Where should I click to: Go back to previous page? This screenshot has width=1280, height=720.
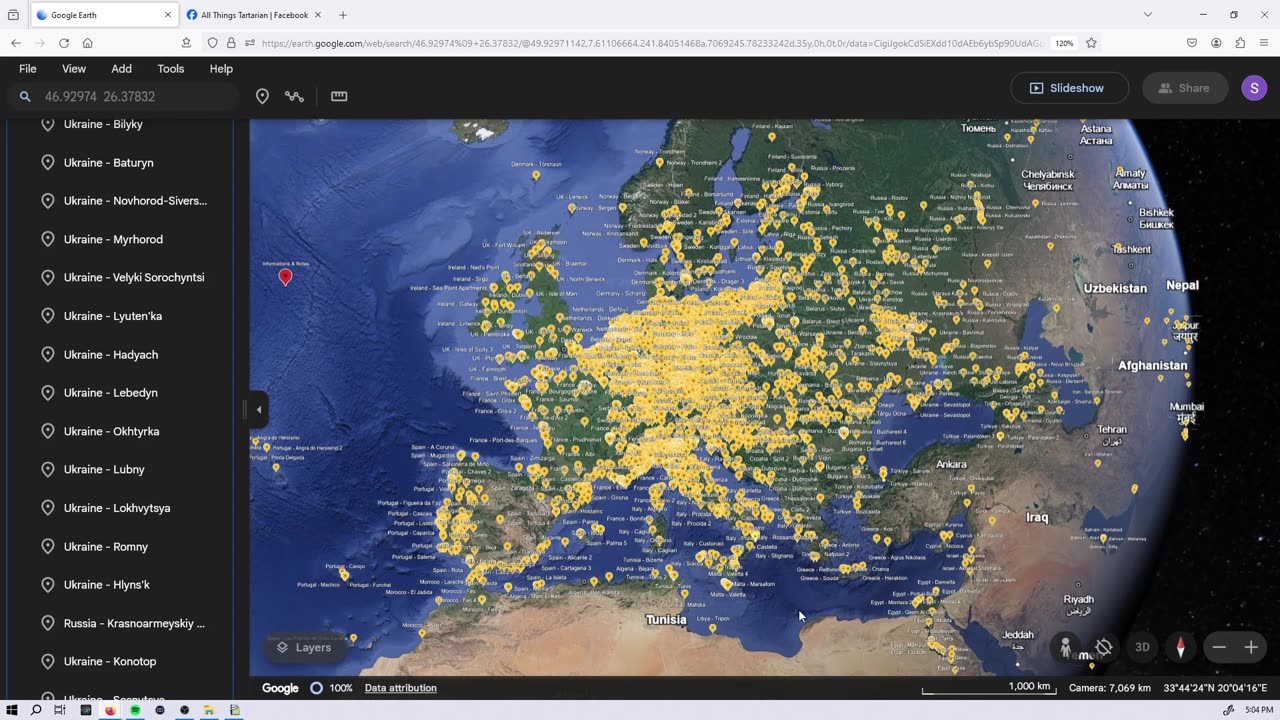point(16,43)
